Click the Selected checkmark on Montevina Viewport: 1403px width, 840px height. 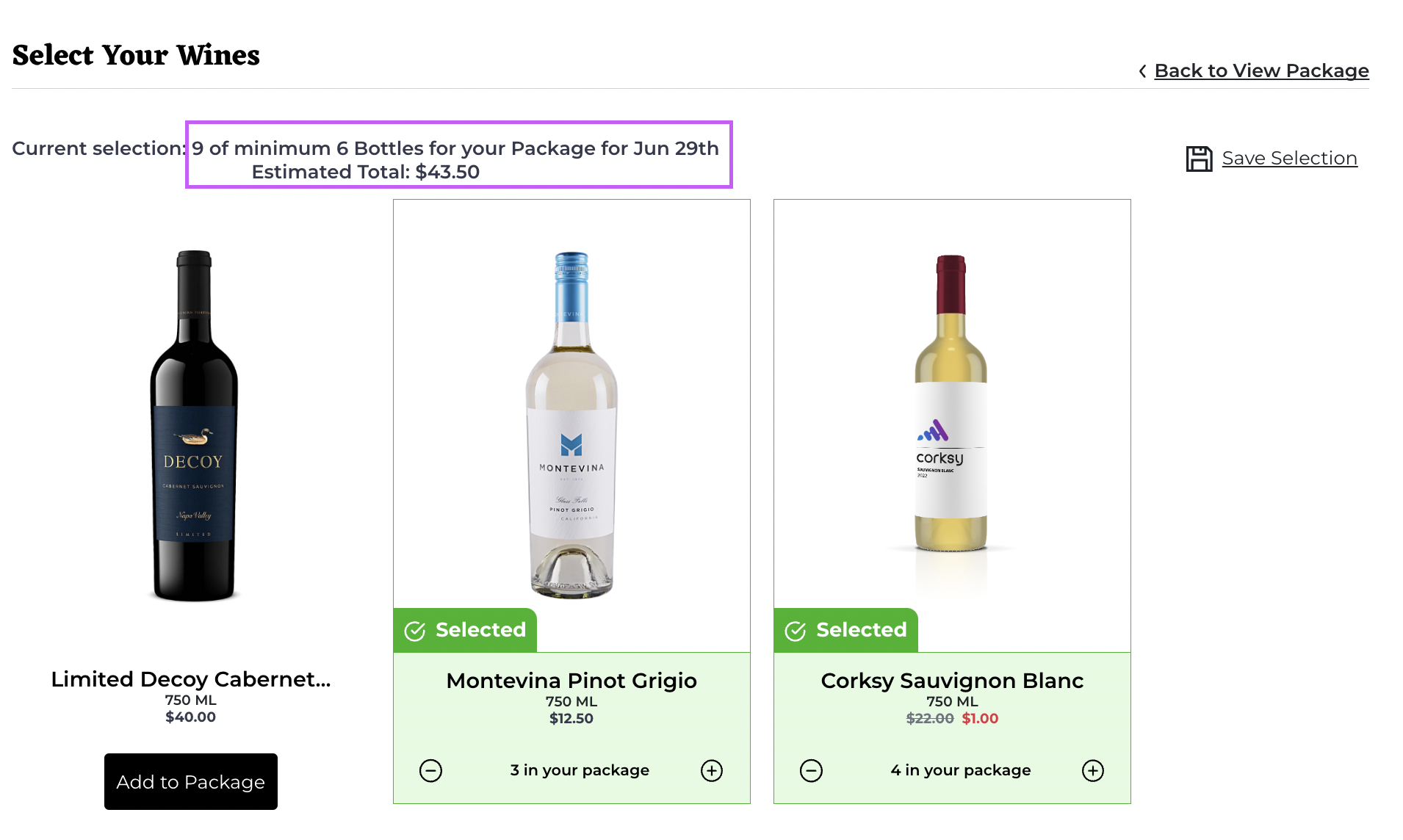[x=415, y=631]
